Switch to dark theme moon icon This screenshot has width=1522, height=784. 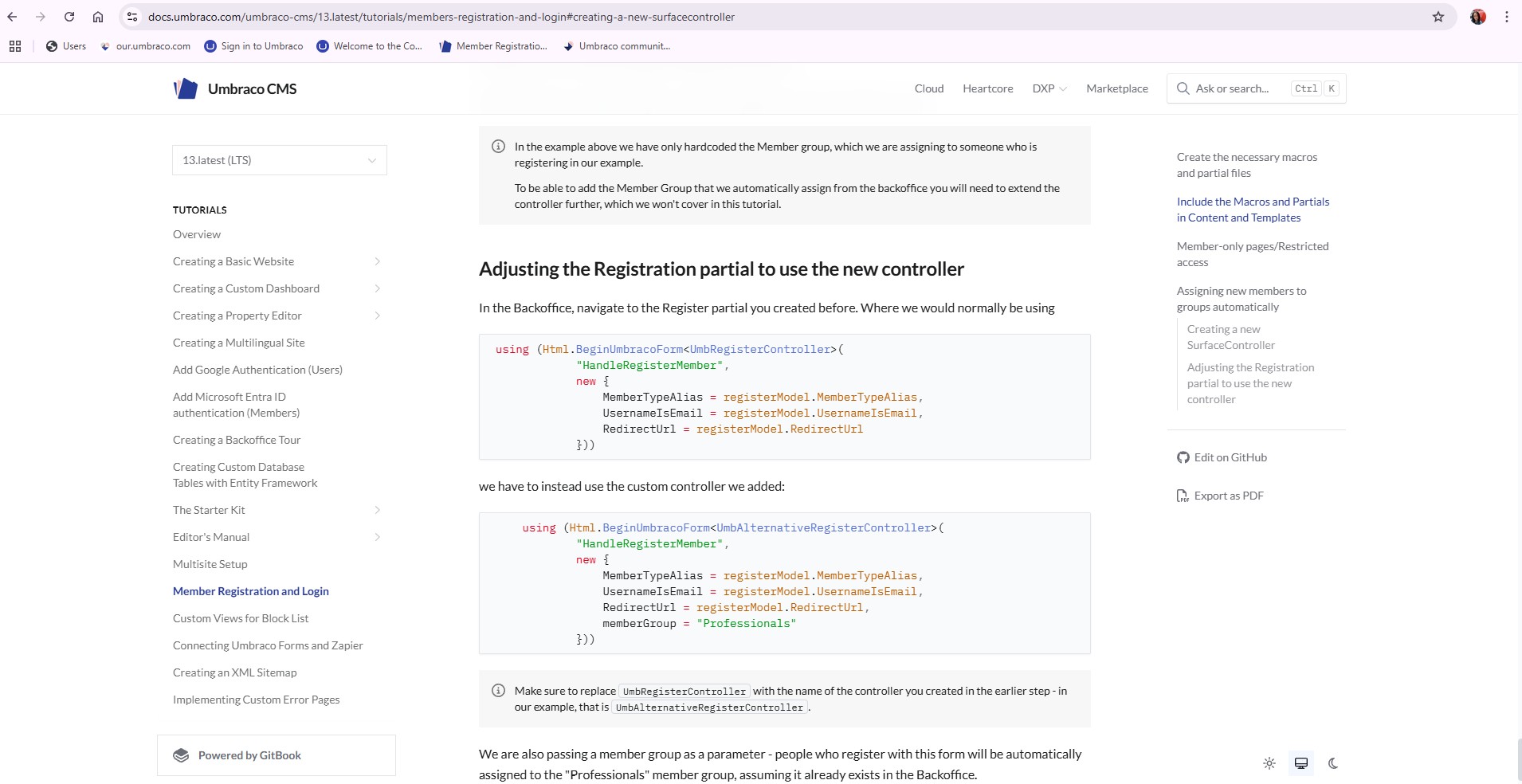pos(1333,763)
